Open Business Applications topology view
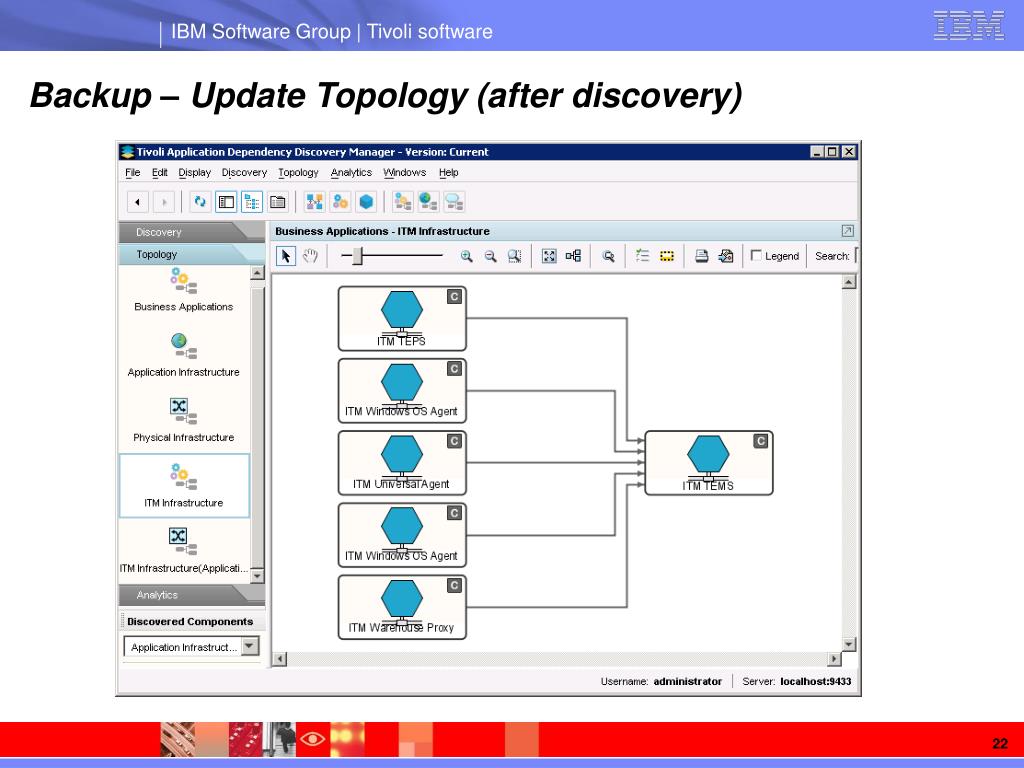The image size is (1024, 768). (x=184, y=290)
